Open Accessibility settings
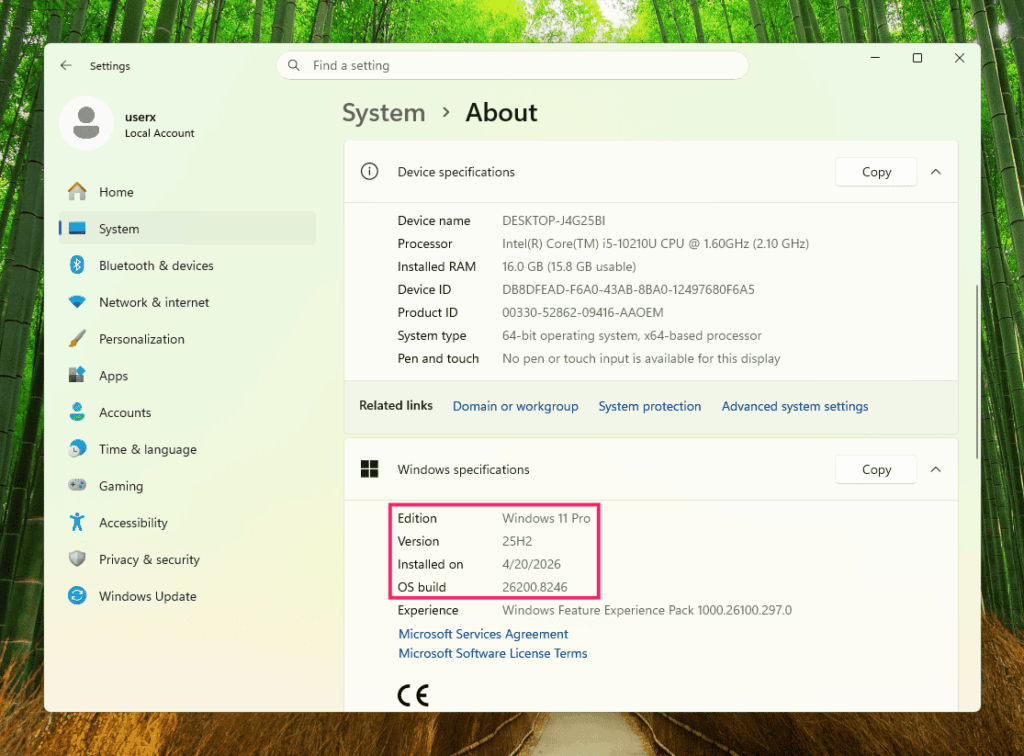This screenshot has height=756, width=1024. (187, 522)
